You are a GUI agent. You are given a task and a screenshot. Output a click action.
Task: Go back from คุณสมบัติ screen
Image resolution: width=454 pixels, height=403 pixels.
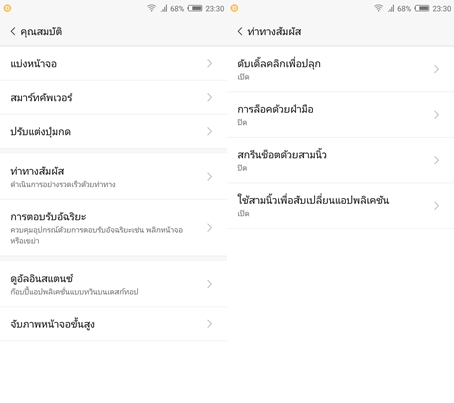point(13,31)
